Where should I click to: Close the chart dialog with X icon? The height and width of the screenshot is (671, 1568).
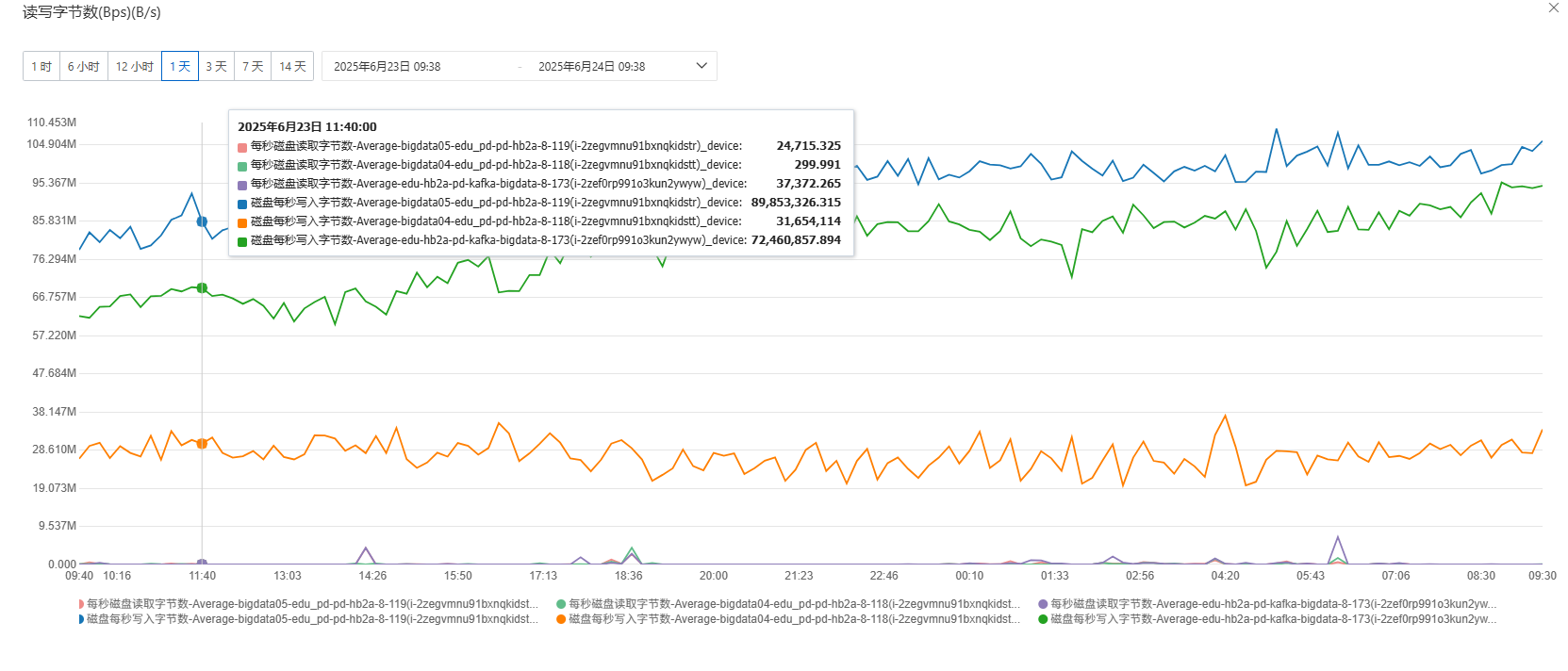1554,8
